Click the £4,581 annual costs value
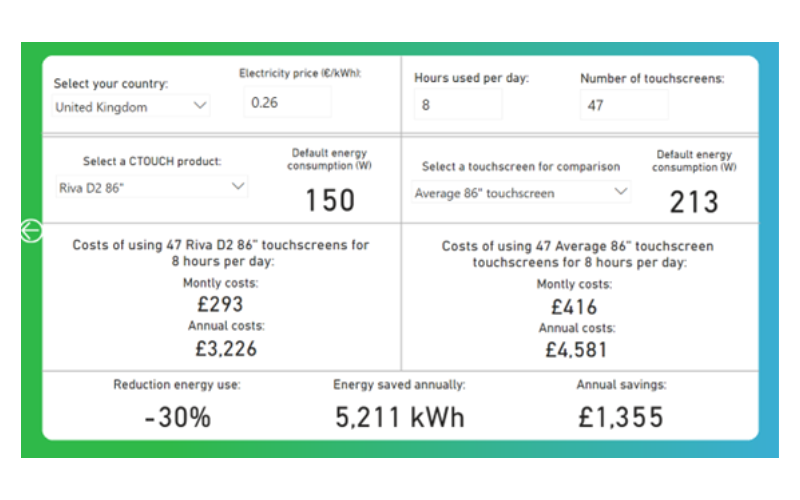The image size is (800, 500). 577,350
